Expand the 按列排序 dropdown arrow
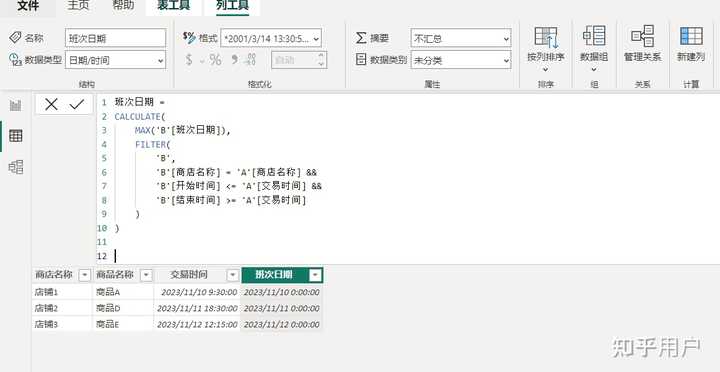720x372 pixels. click(x=546, y=70)
